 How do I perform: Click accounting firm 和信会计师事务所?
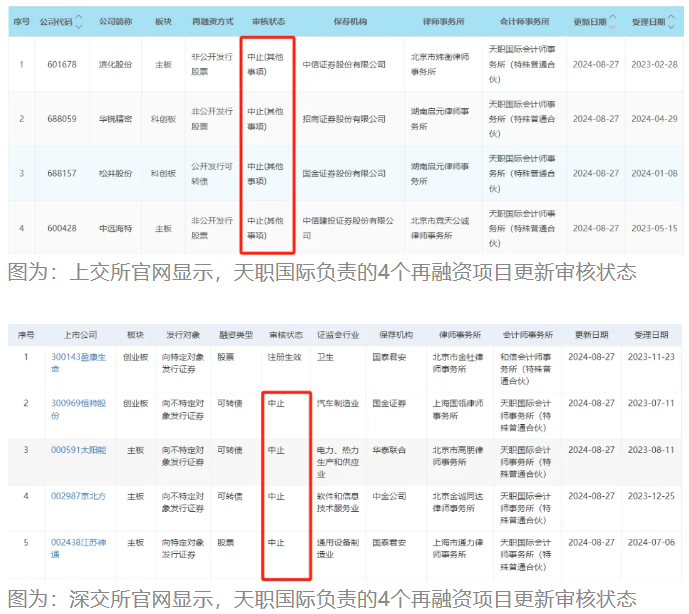(526, 369)
